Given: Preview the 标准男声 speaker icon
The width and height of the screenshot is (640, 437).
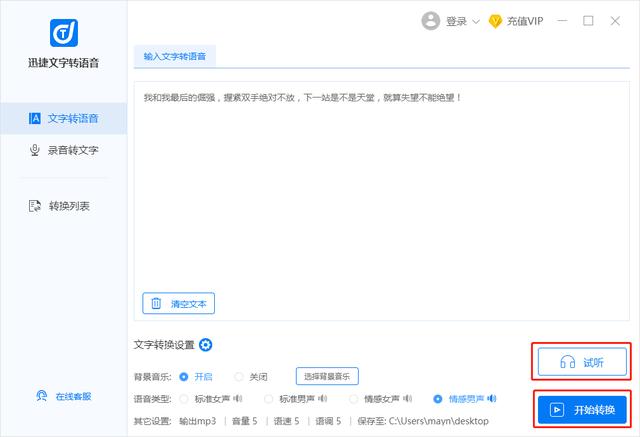Looking at the screenshot, I should (x=323, y=399).
